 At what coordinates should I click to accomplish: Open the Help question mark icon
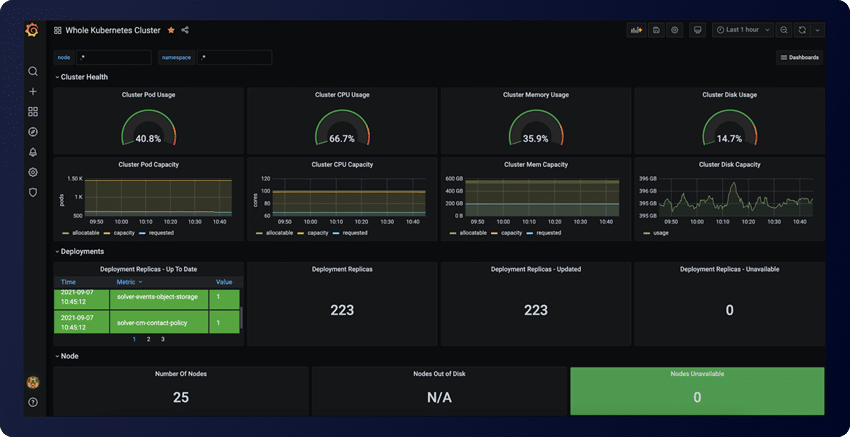tap(33, 402)
